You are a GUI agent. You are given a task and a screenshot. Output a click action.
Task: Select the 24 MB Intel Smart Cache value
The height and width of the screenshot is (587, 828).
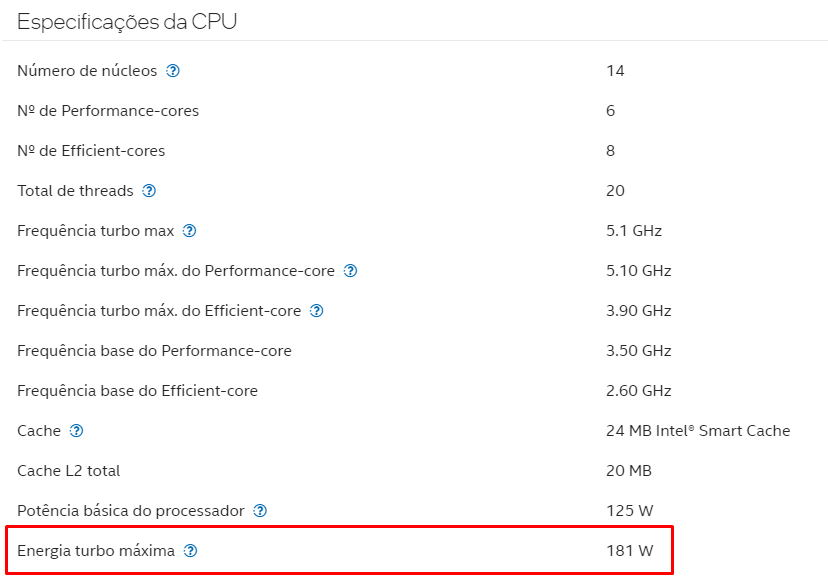point(698,431)
